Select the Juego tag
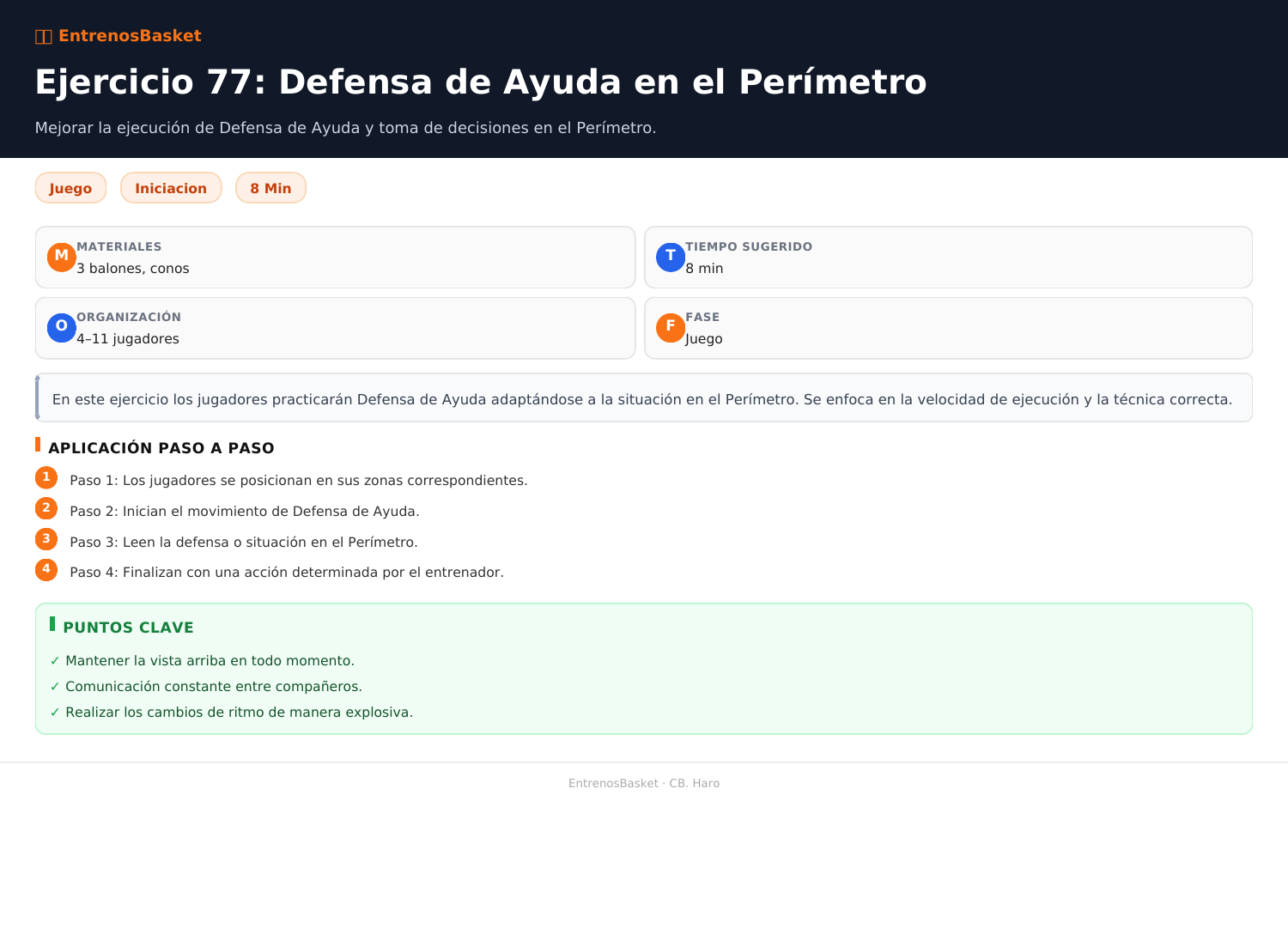1288x934 pixels. click(70, 188)
